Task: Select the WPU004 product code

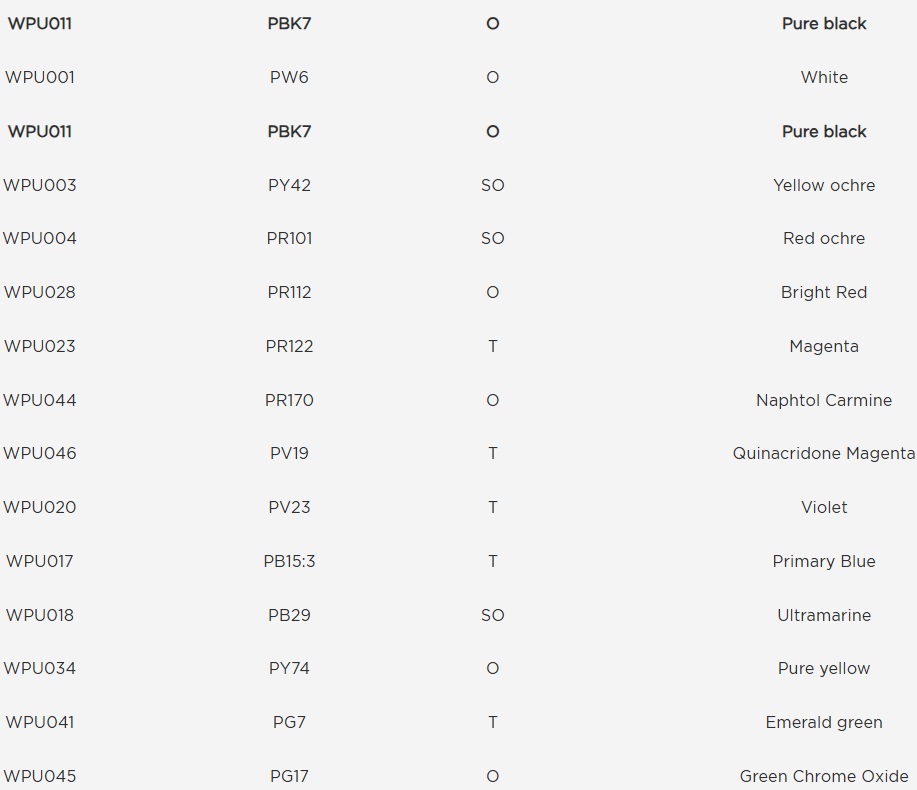Action: pos(40,238)
